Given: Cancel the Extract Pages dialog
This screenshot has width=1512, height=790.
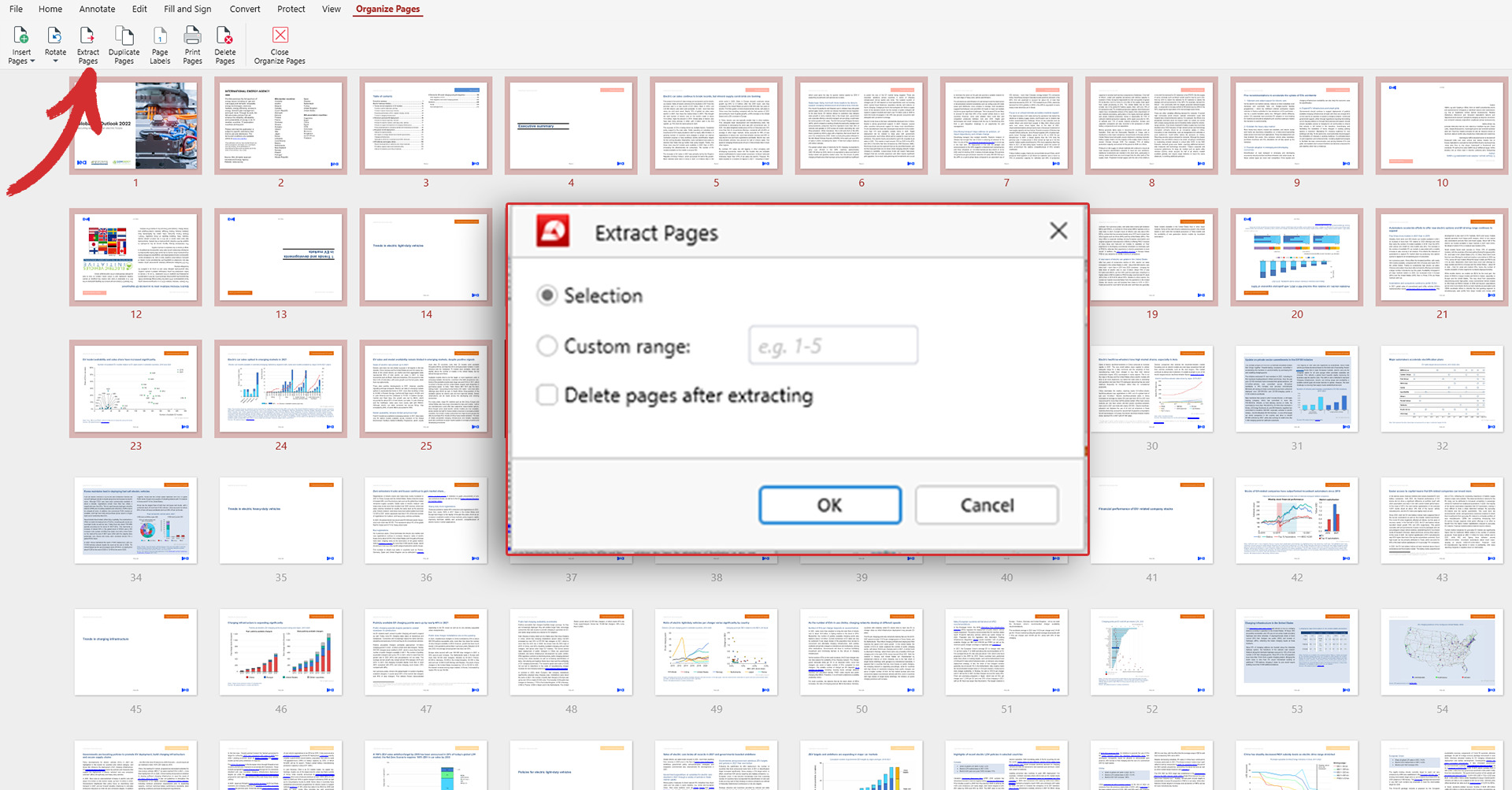Looking at the screenshot, I should pos(987,505).
